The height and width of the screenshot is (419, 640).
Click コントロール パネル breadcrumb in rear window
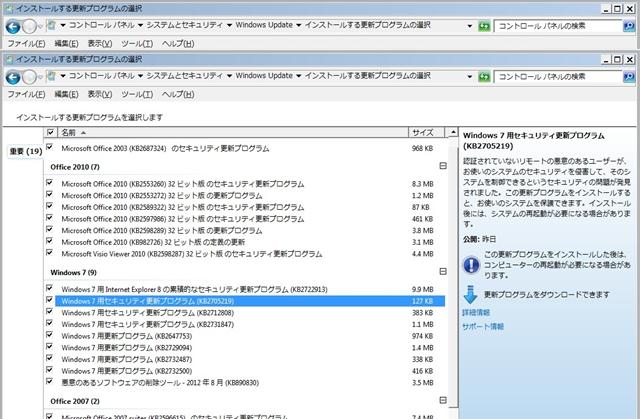(x=101, y=25)
